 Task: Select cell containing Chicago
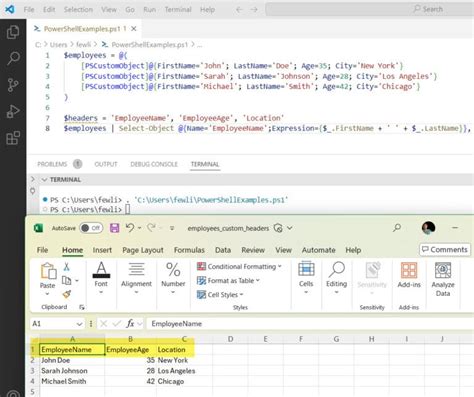coord(184,381)
